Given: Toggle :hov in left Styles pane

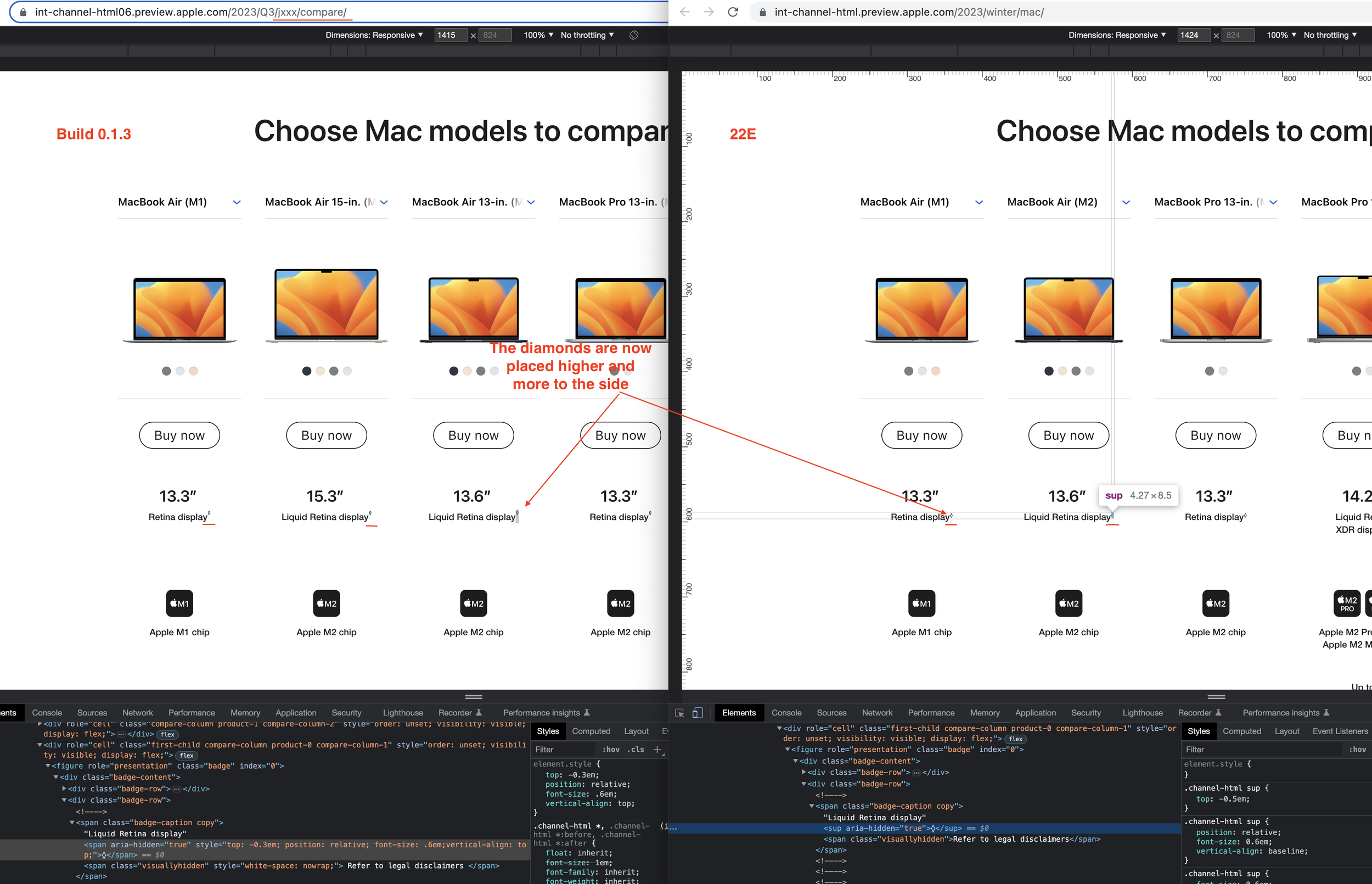Looking at the screenshot, I should pyautogui.click(x=611, y=749).
